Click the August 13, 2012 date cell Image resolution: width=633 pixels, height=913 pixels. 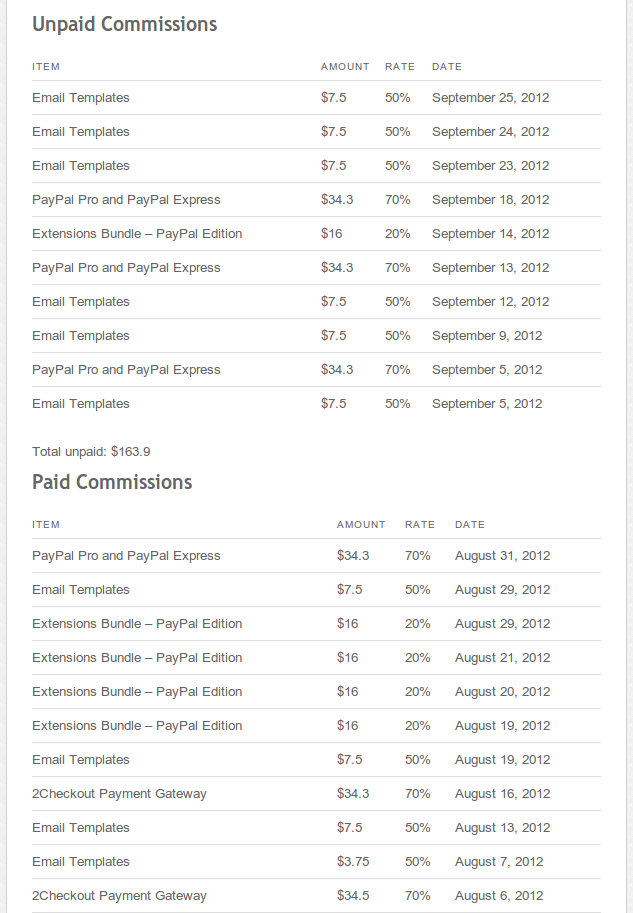click(x=502, y=828)
